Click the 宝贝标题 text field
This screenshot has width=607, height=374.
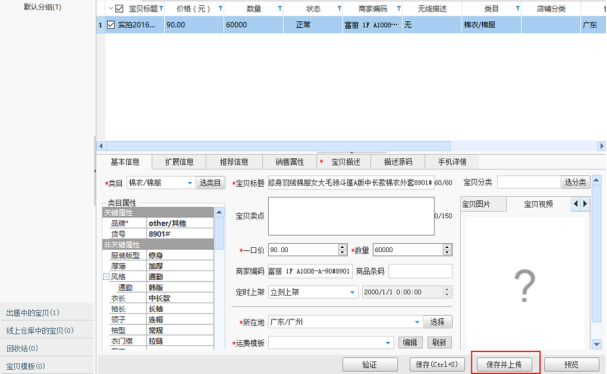pos(350,183)
